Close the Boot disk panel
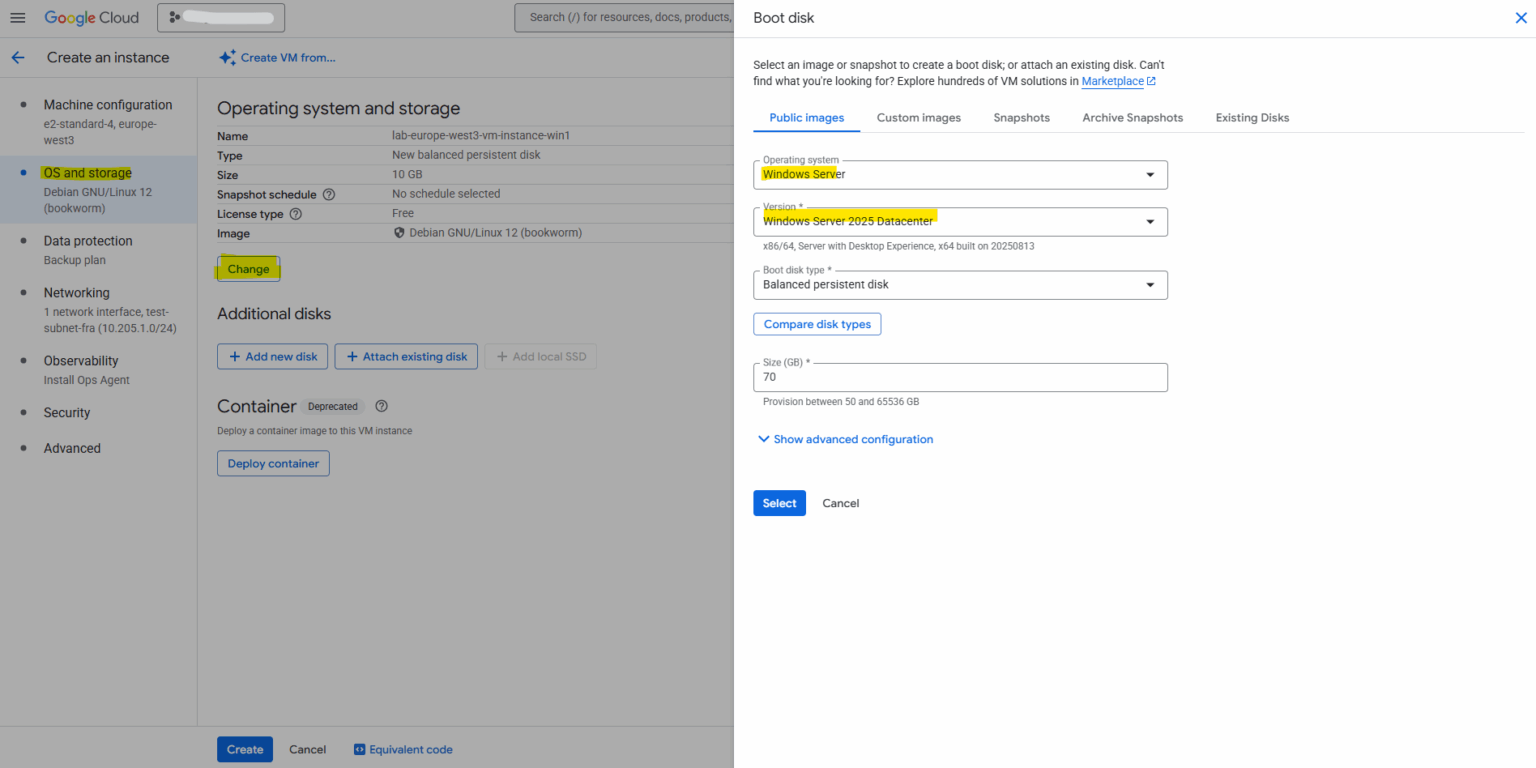Viewport: 1536px width, 768px height. tap(1521, 17)
